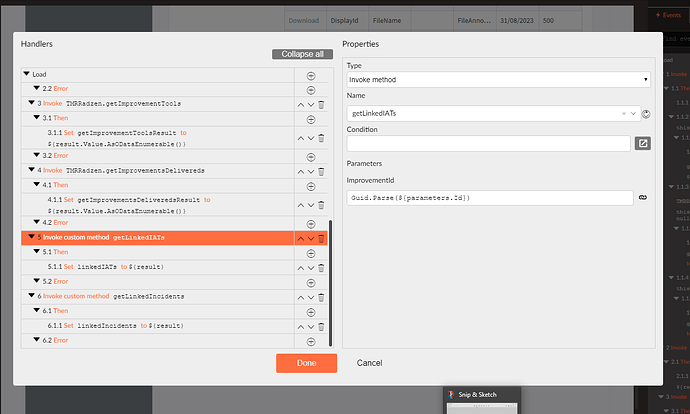
Task: Click the ImprovementId Guid.Parse input field
Action: tap(490, 198)
